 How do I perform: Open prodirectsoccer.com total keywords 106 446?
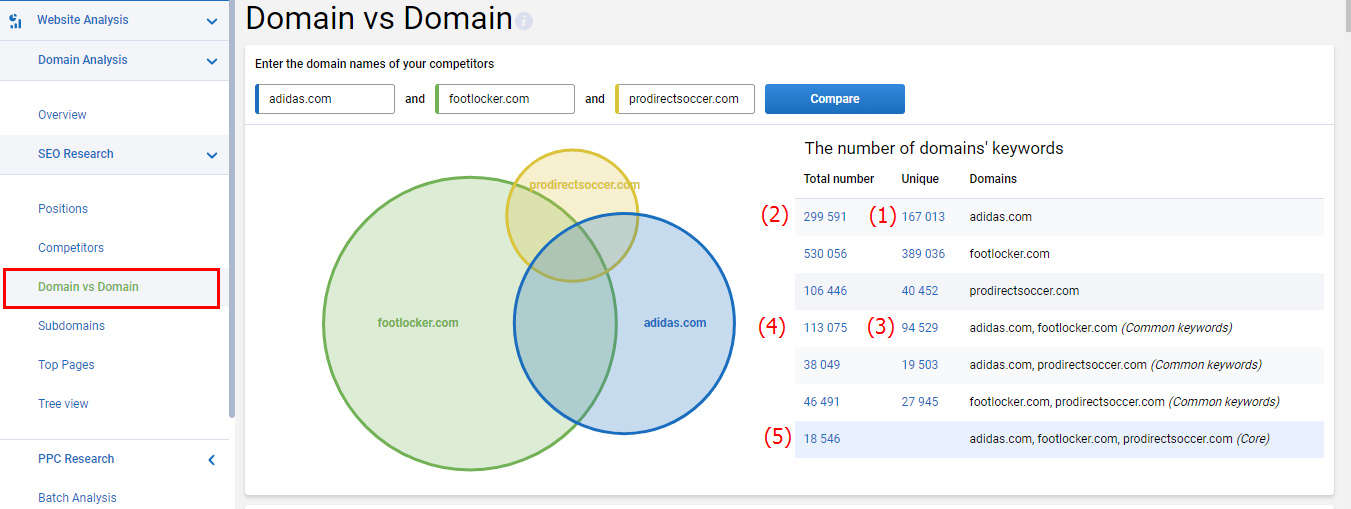pos(825,291)
